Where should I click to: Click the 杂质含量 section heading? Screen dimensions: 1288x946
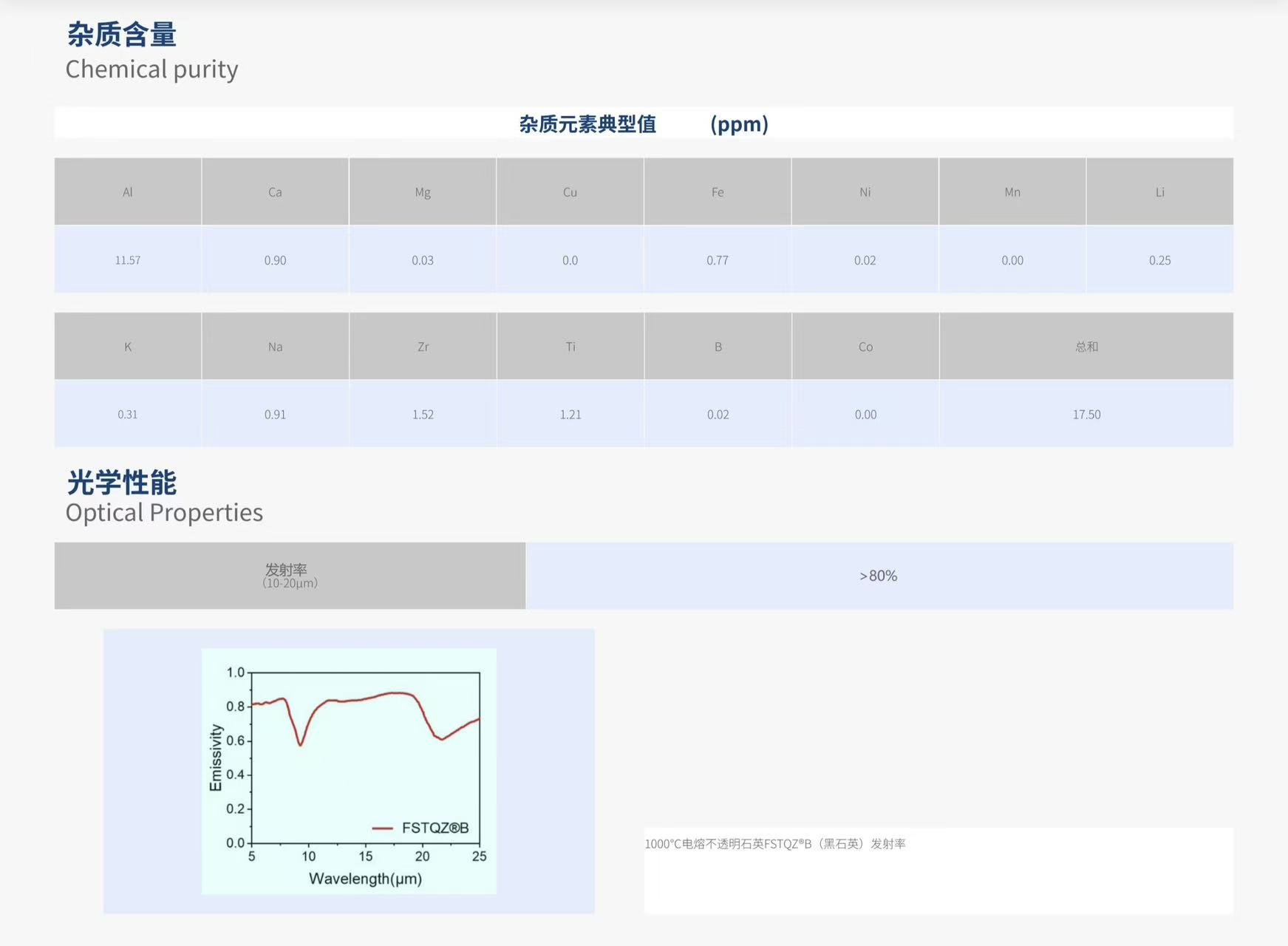[x=122, y=35]
